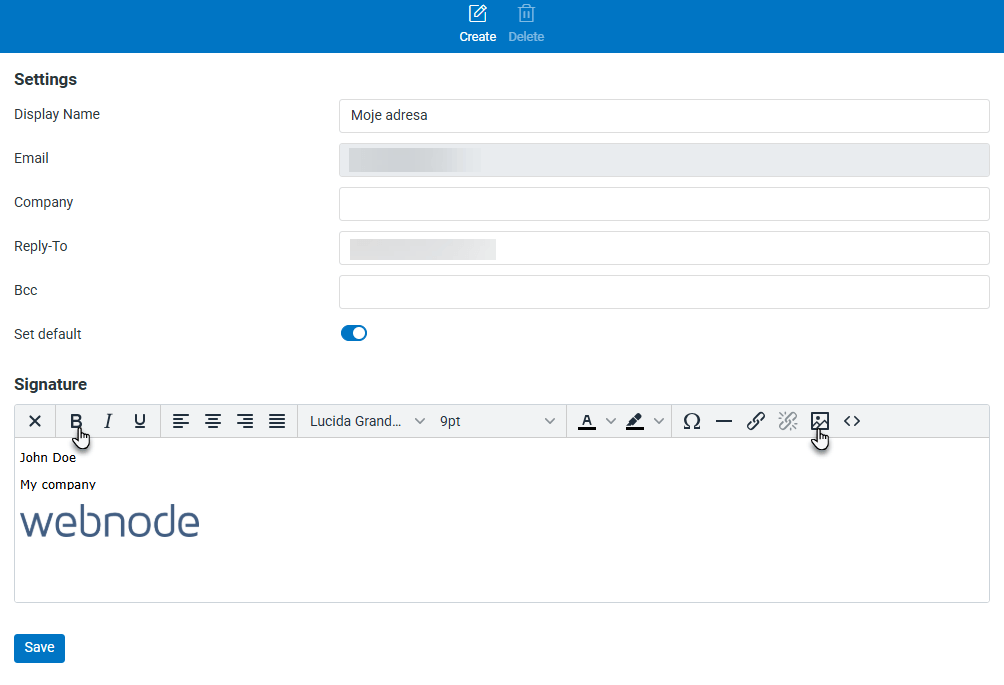The width and height of the screenshot is (1004, 685).
Task: Clear formatting with the X icon
Action: click(x=35, y=421)
